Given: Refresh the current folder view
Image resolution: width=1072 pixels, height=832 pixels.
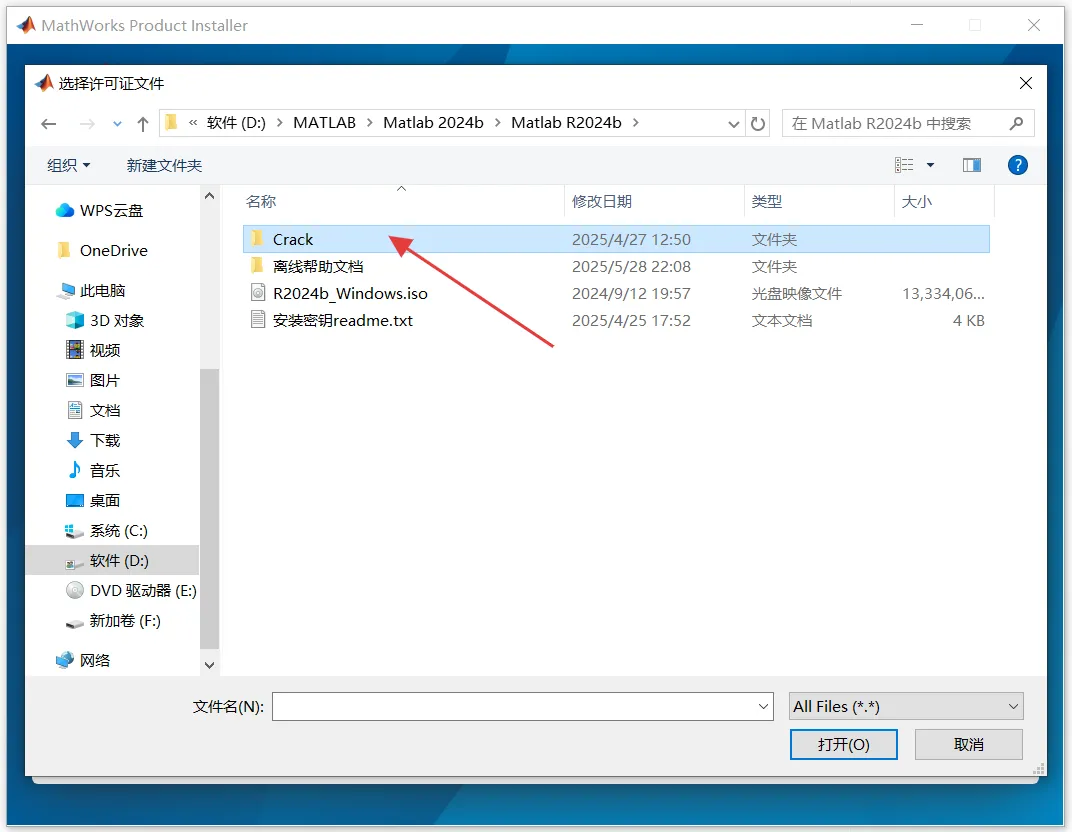Looking at the screenshot, I should click(758, 124).
